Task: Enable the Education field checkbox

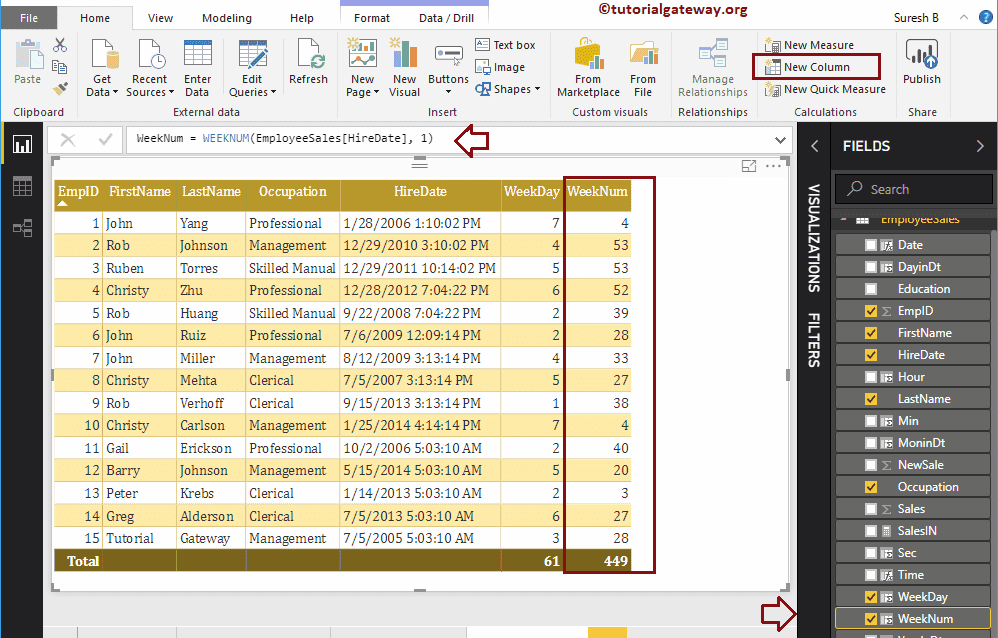Action: point(871,289)
